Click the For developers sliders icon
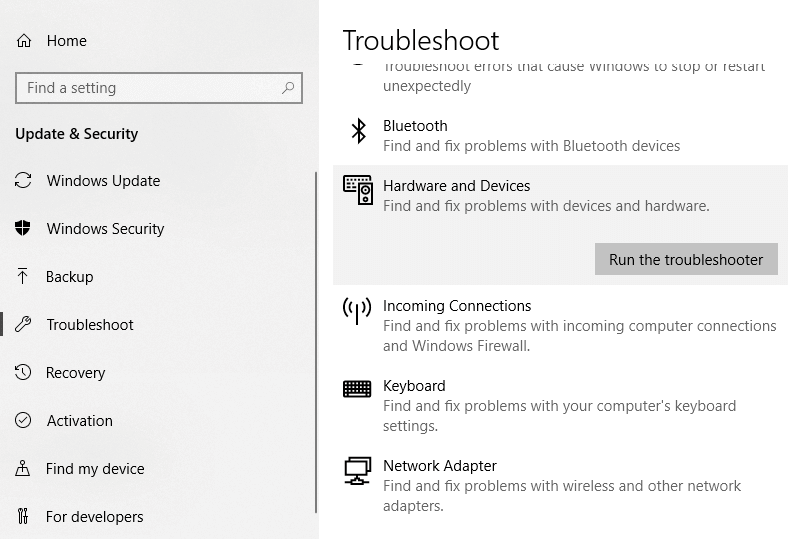 tap(24, 517)
